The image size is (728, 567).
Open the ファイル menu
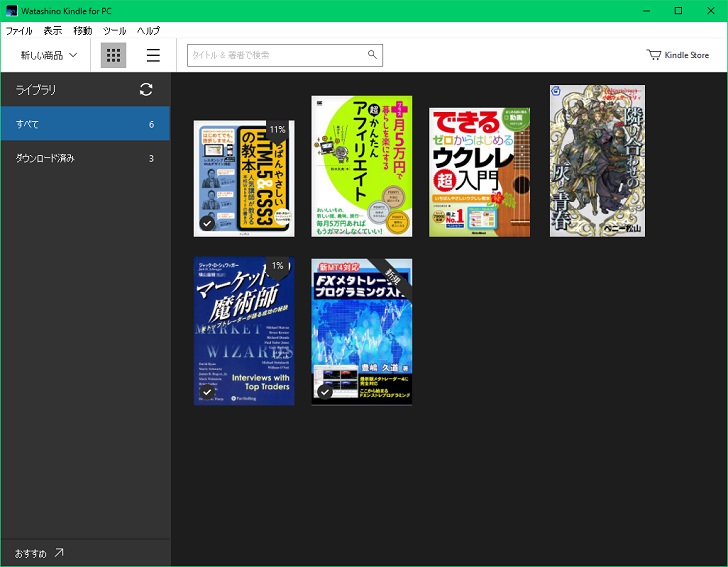point(19,31)
